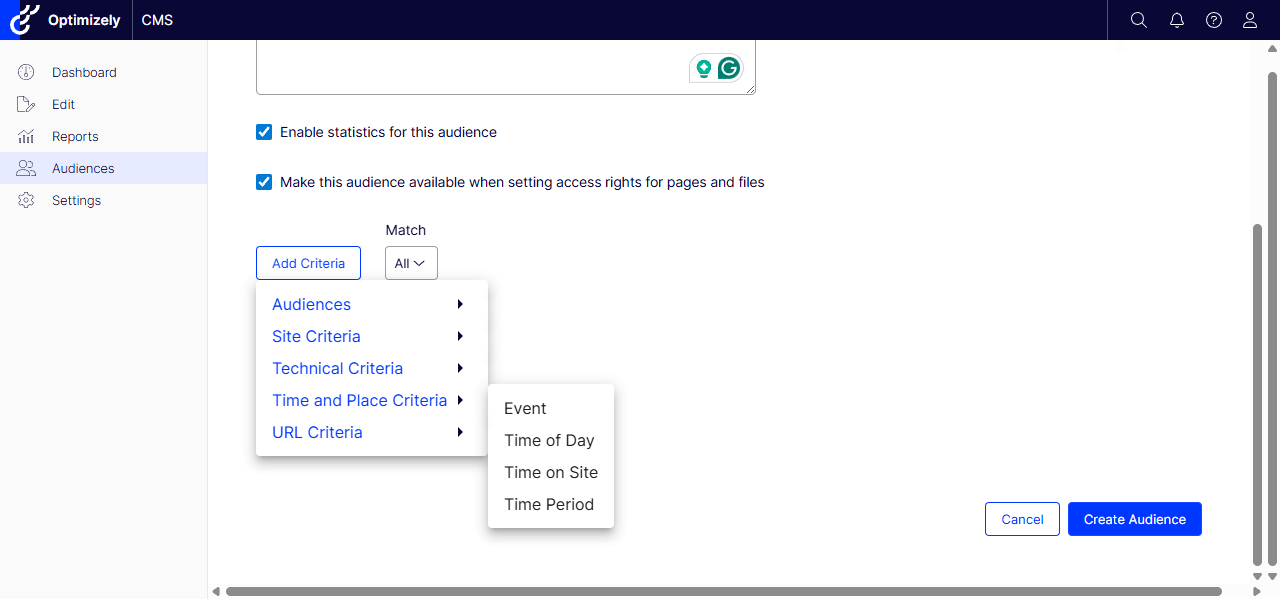Screen dimensions: 1280x599
Task: Open the Match All dropdown
Action: pyautogui.click(x=411, y=263)
